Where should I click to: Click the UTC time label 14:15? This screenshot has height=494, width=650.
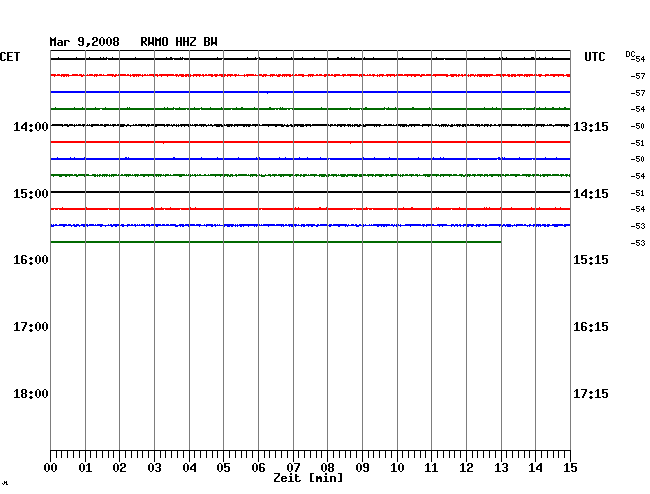pyautogui.click(x=591, y=194)
